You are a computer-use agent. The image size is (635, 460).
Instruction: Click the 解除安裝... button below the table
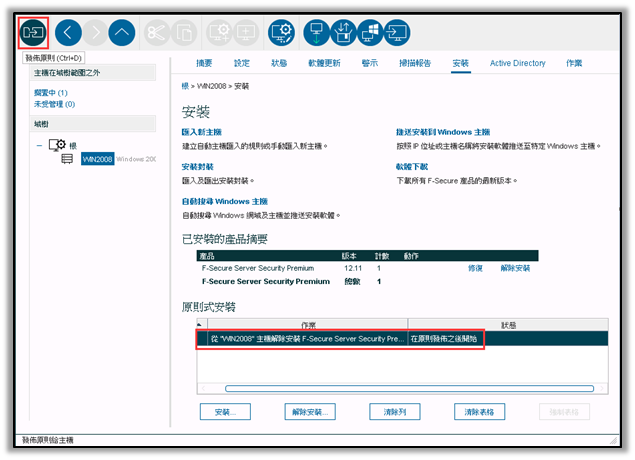[310, 412]
